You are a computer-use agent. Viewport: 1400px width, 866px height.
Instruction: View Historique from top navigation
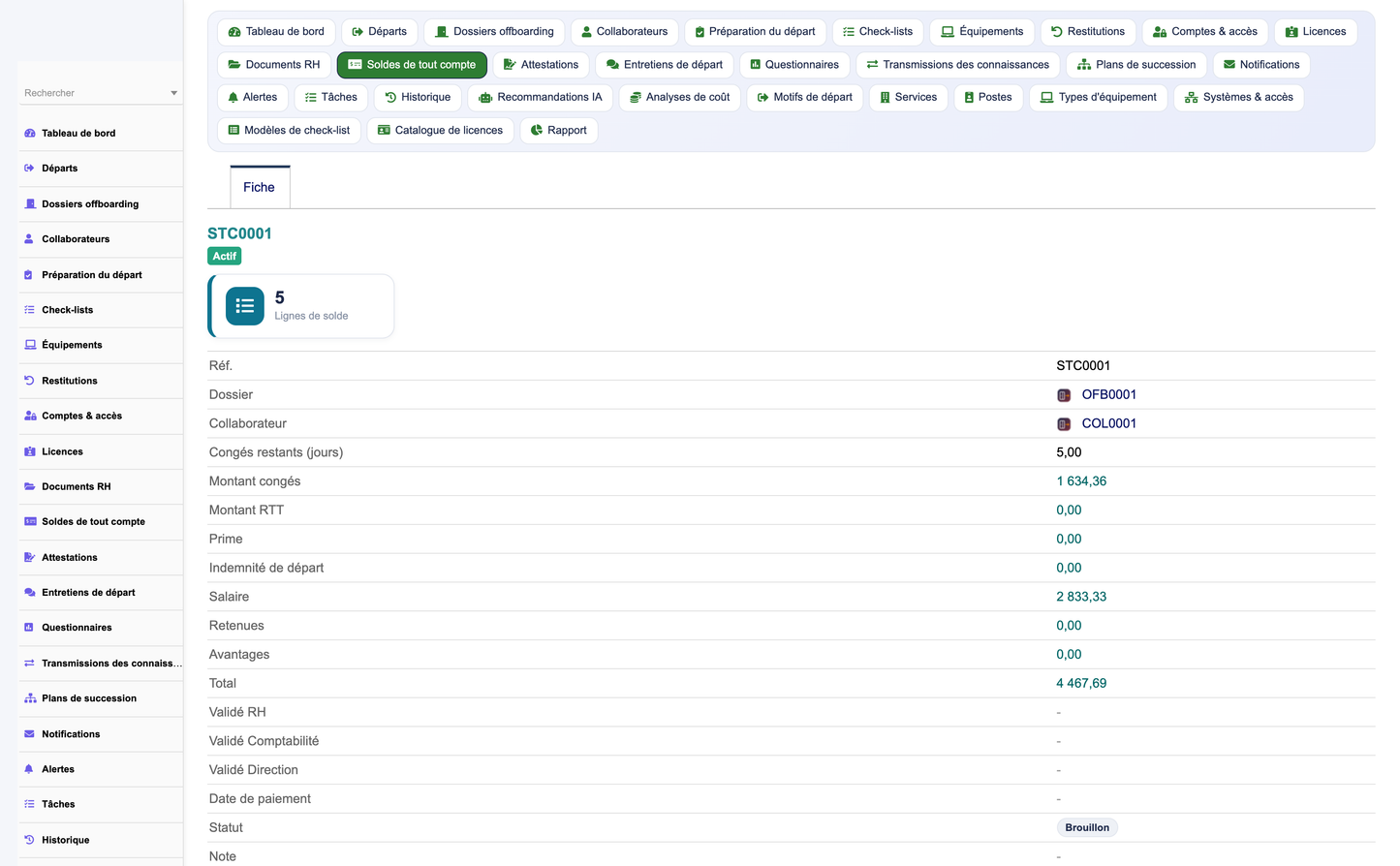tap(418, 98)
